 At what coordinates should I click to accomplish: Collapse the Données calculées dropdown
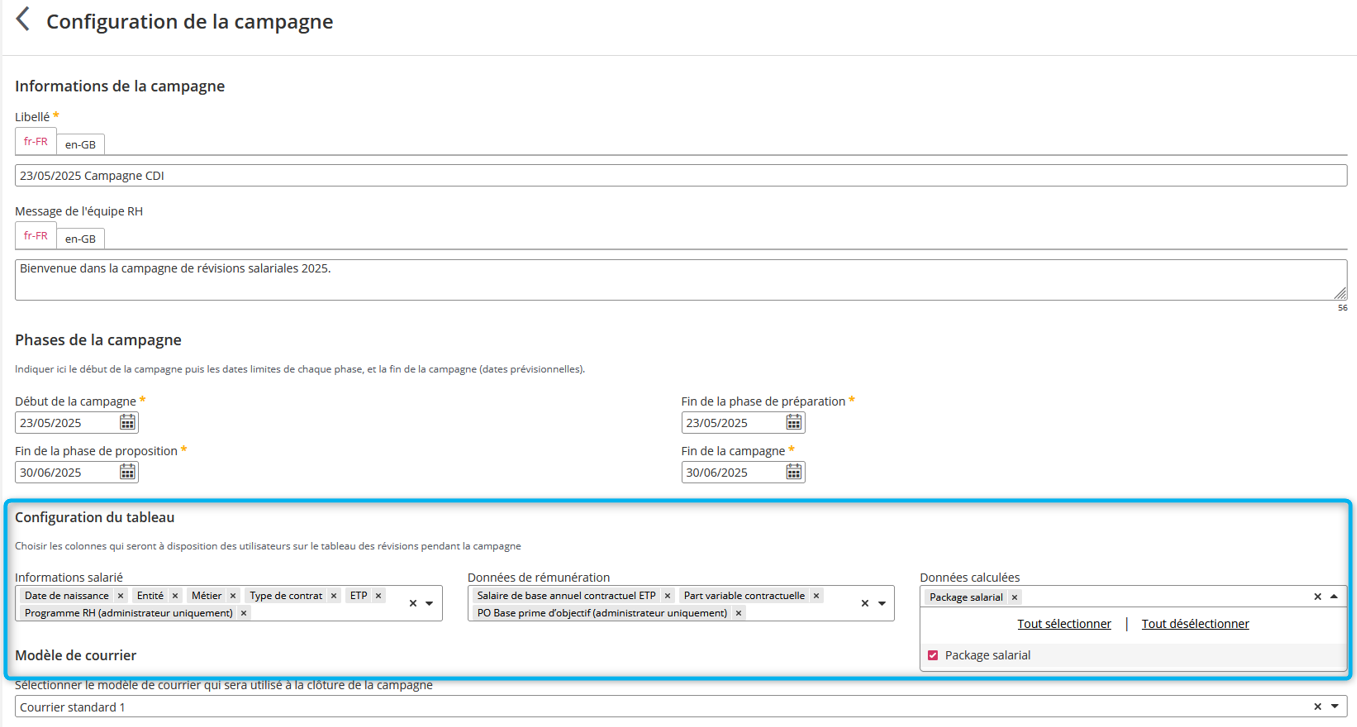[1334, 597]
